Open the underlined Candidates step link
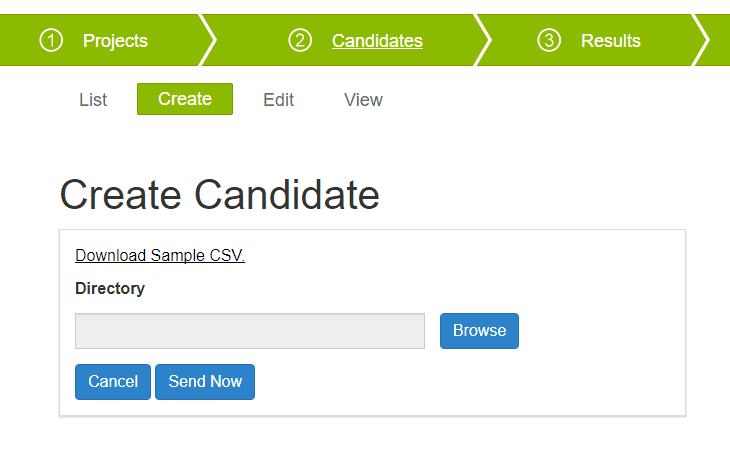The height and width of the screenshot is (450, 730). [x=377, y=41]
